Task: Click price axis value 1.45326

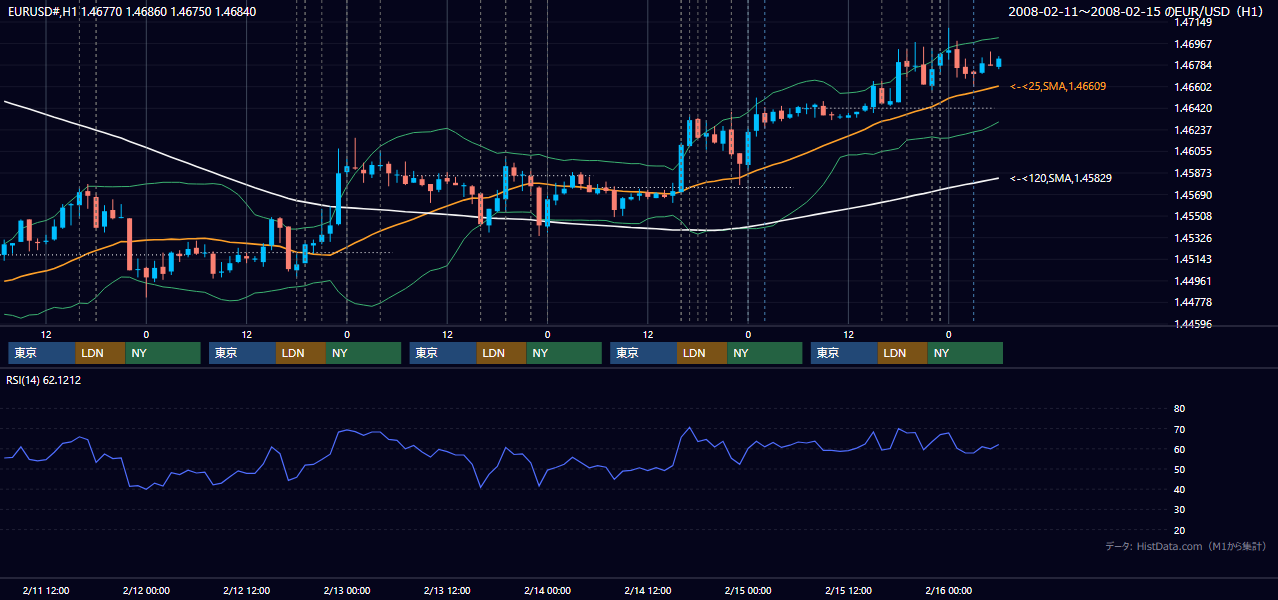Action: pos(1193,238)
